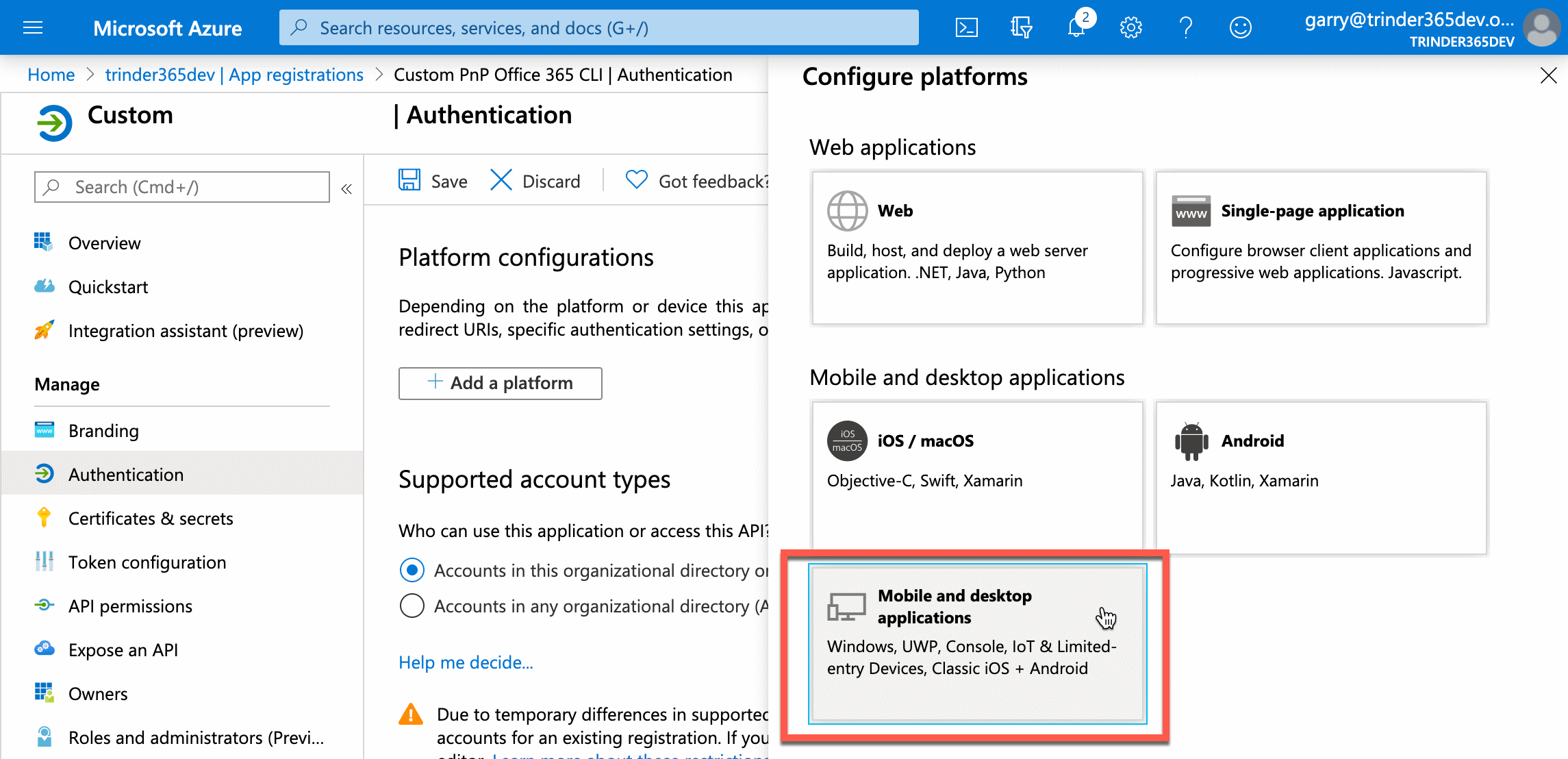
Task: Choose the Single-page application card
Action: point(1321,247)
